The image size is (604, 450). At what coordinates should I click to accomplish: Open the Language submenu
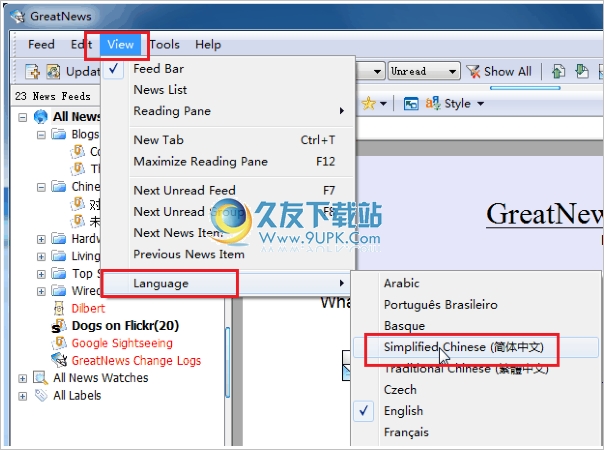coord(228,284)
